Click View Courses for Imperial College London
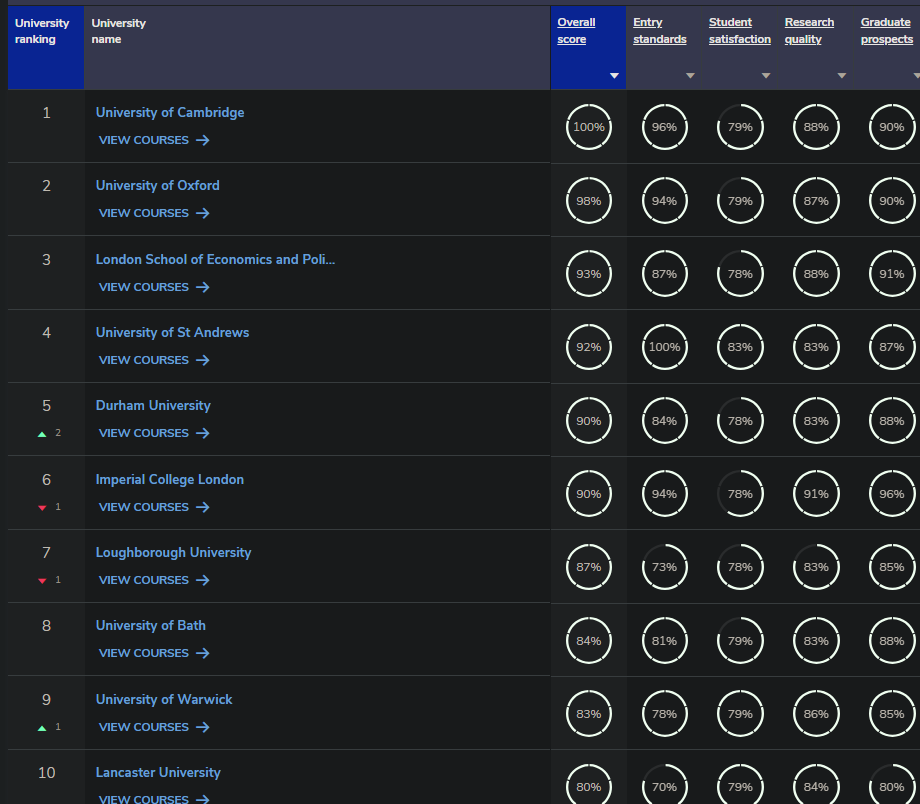 (x=154, y=507)
